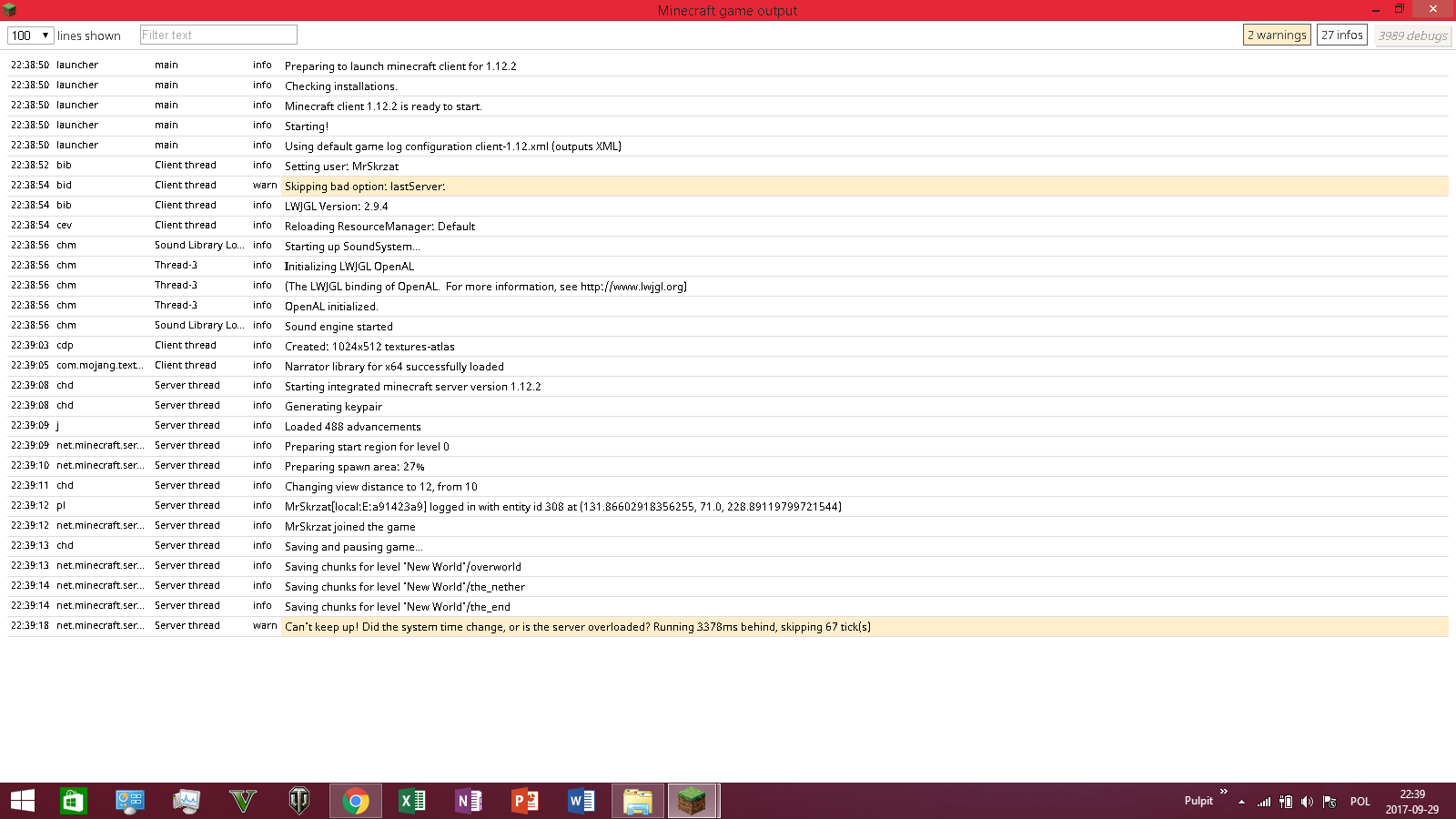Click the Minecraft icon in the title bar

click(10, 10)
